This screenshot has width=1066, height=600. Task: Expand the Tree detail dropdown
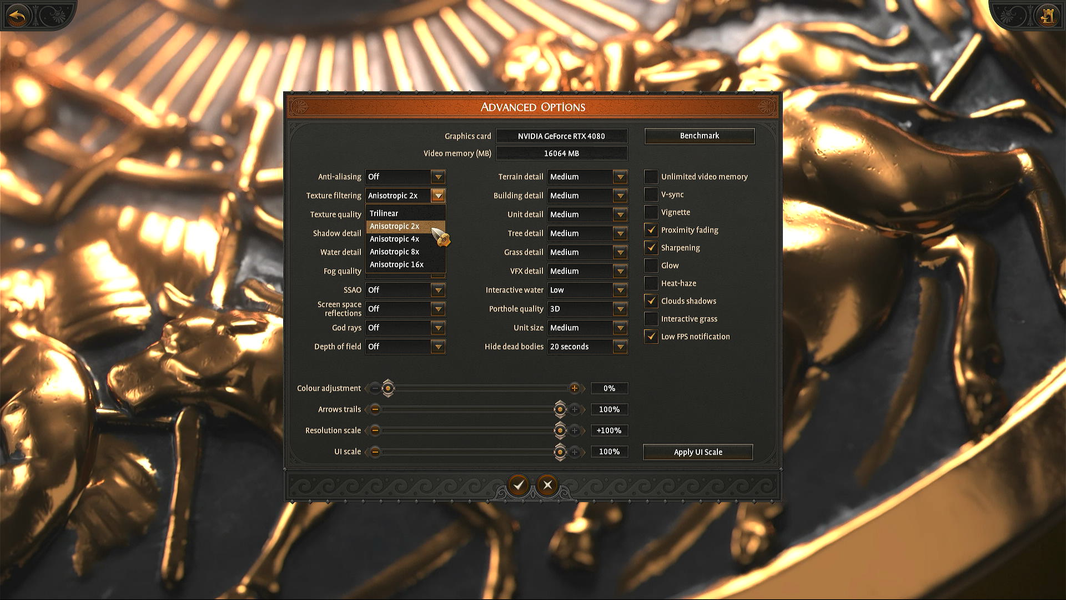point(587,233)
